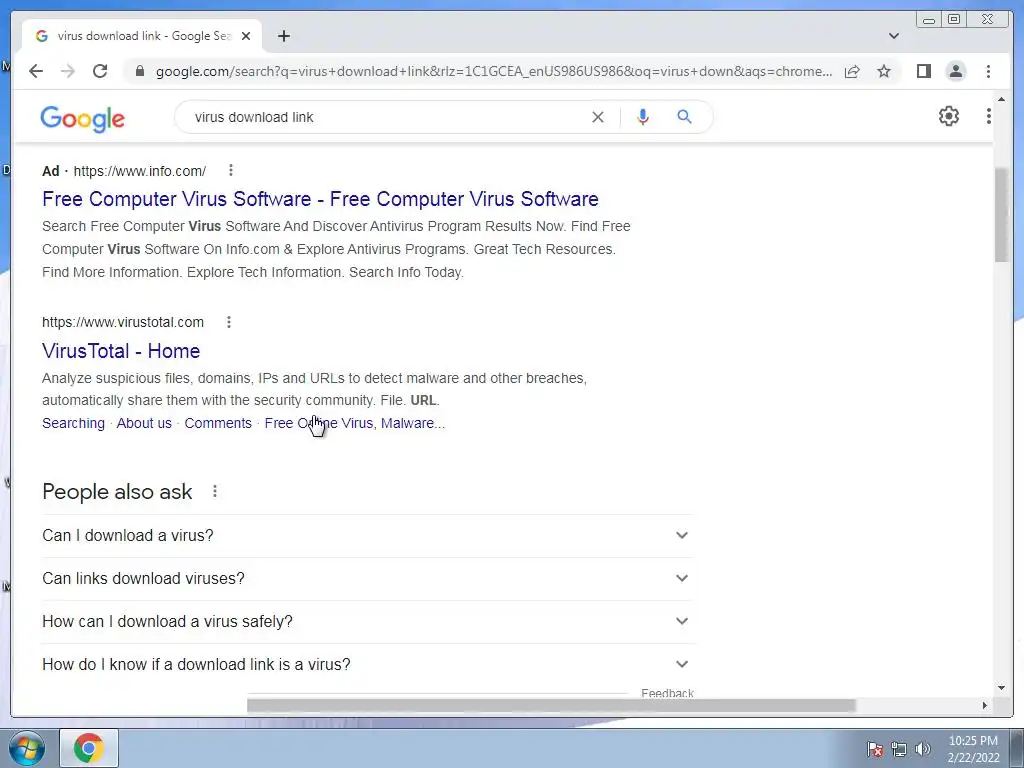This screenshot has width=1024, height=768.
Task: Click the scroll up arrow
Action: [x=1001, y=100]
